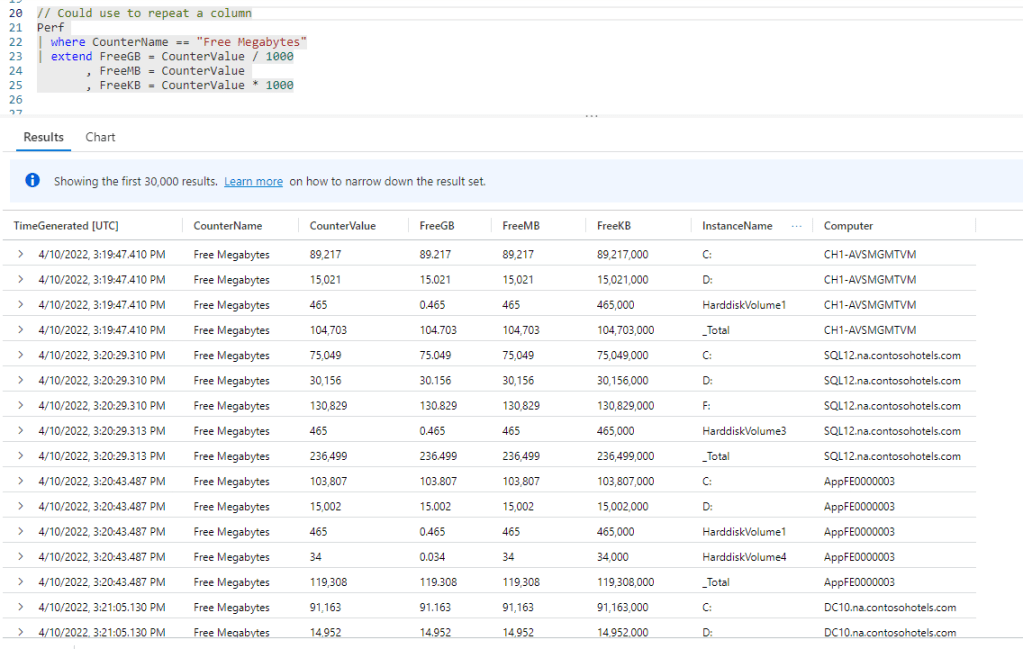The height and width of the screenshot is (649, 1023).
Task: Select the Results tab
Action: pyautogui.click(x=43, y=137)
